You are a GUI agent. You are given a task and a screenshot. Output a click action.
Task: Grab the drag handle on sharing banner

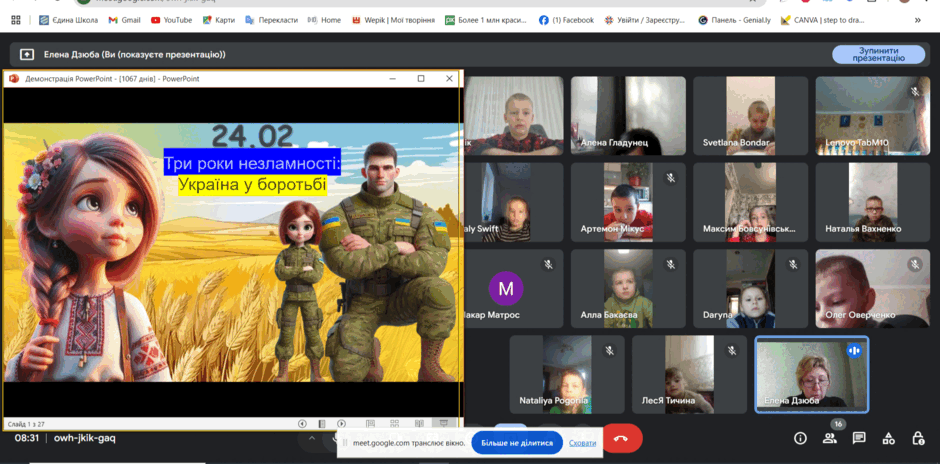tap(345, 443)
